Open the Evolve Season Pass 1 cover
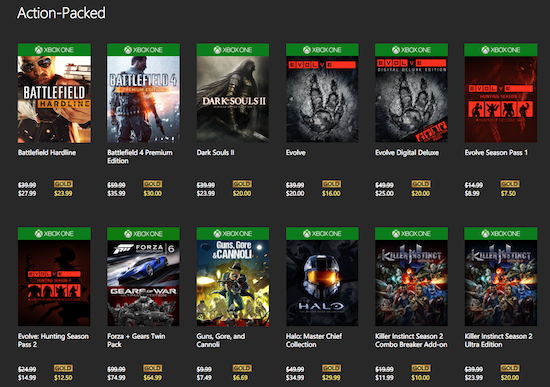 (501, 99)
